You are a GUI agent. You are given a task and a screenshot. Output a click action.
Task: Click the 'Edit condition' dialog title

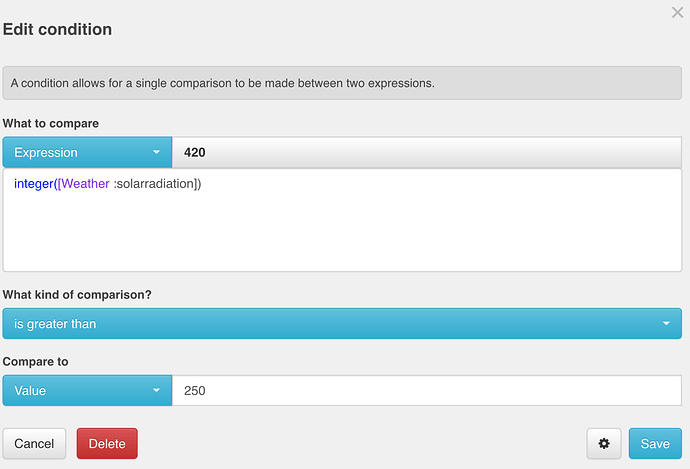tap(57, 29)
